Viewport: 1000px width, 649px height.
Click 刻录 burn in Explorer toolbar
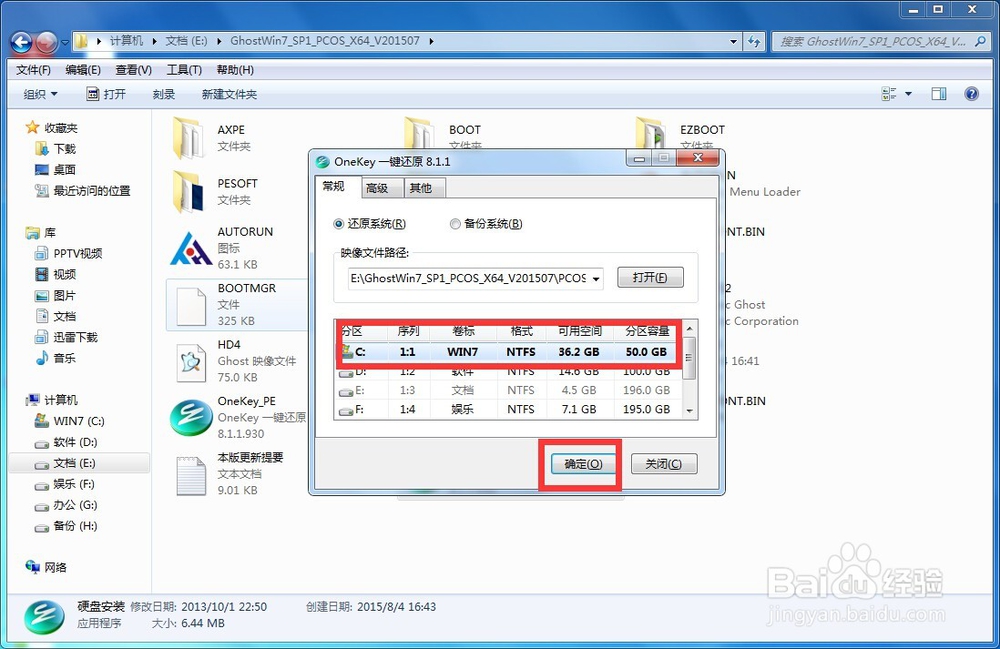click(x=164, y=94)
